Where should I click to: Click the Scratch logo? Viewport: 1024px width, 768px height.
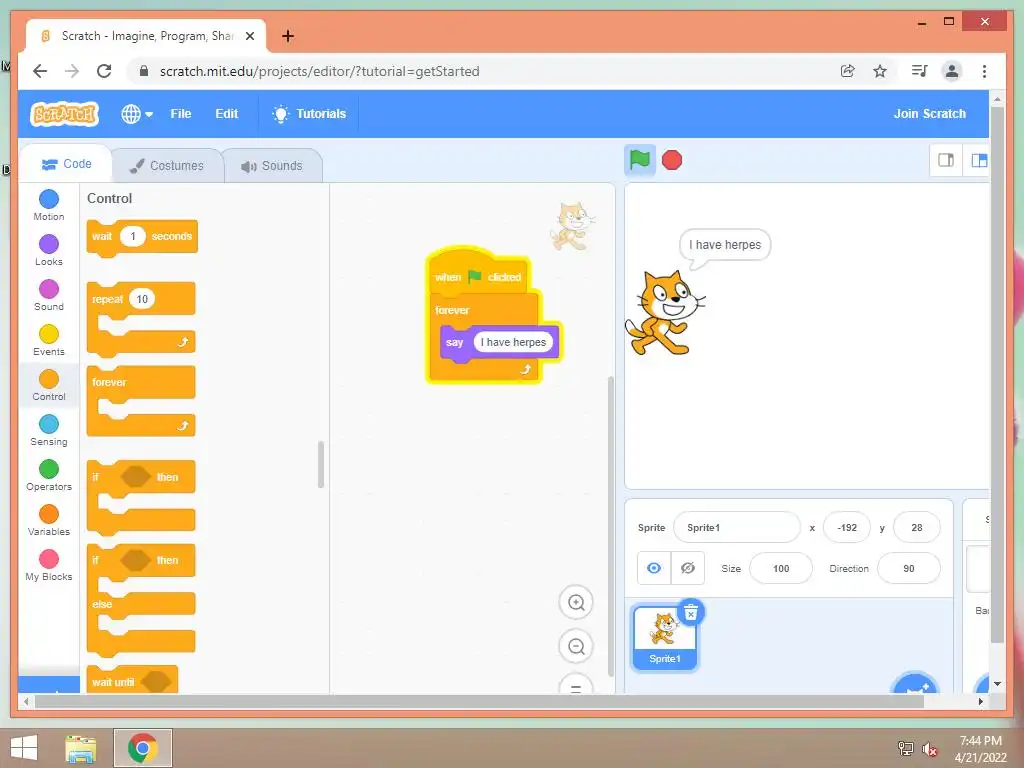click(64, 114)
